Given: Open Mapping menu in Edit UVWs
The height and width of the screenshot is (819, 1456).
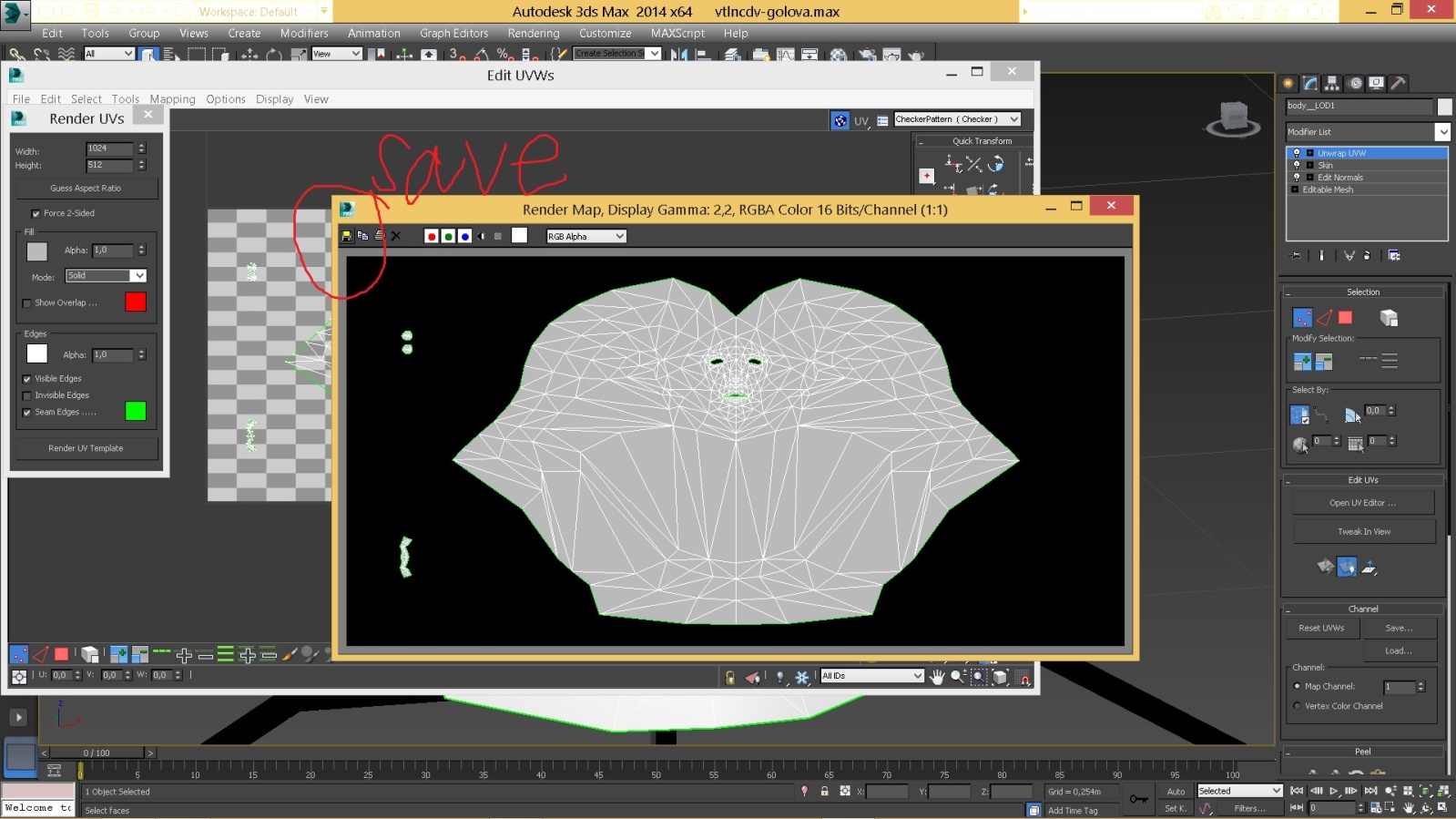Looking at the screenshot, I should point(172,99).
